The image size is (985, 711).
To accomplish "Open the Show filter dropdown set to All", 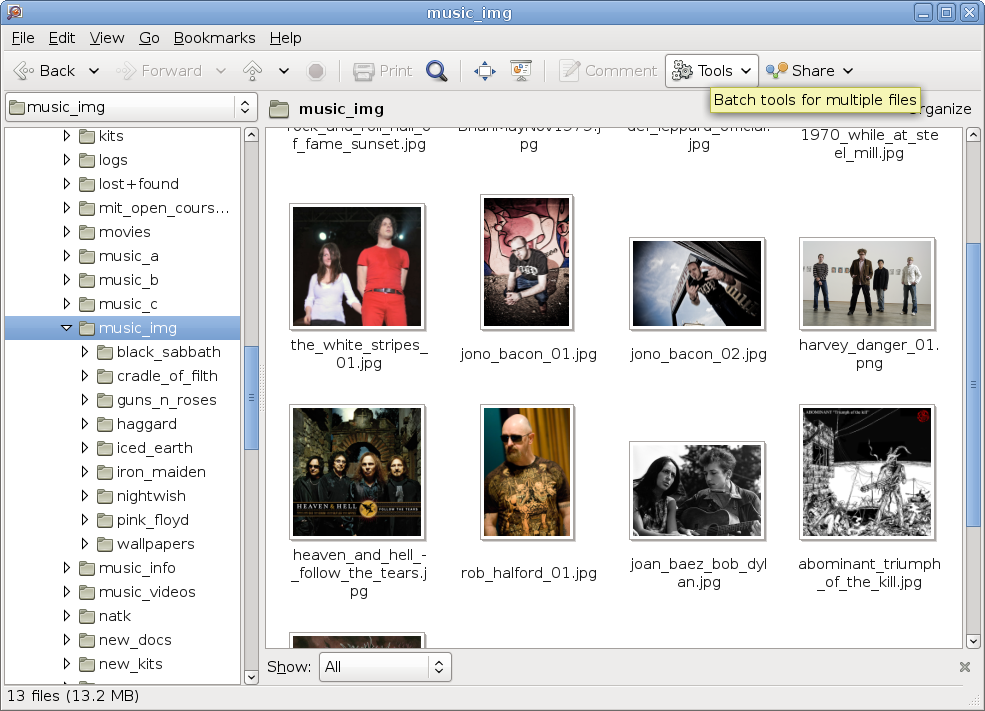I will (385, 667).
